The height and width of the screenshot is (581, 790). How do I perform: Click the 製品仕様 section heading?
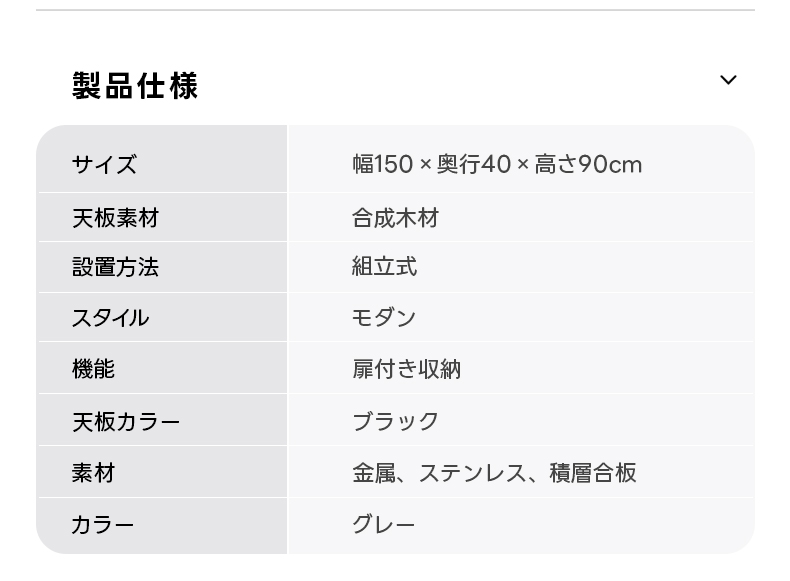pos(135,86)
